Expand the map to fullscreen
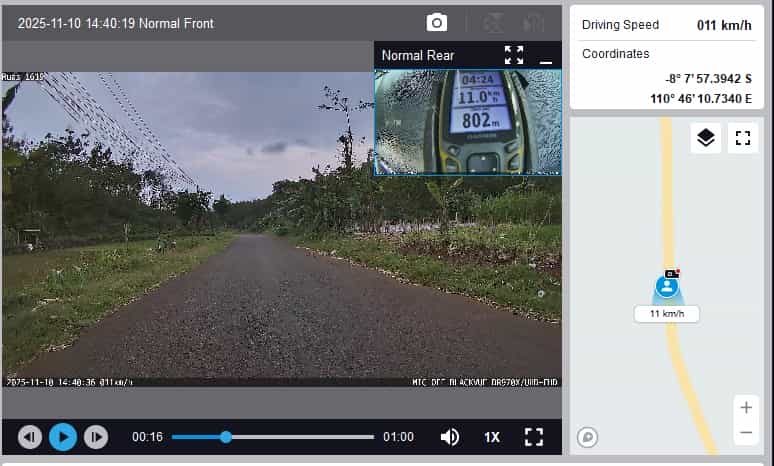Screen dimensions: 774x466 (742, 138)
